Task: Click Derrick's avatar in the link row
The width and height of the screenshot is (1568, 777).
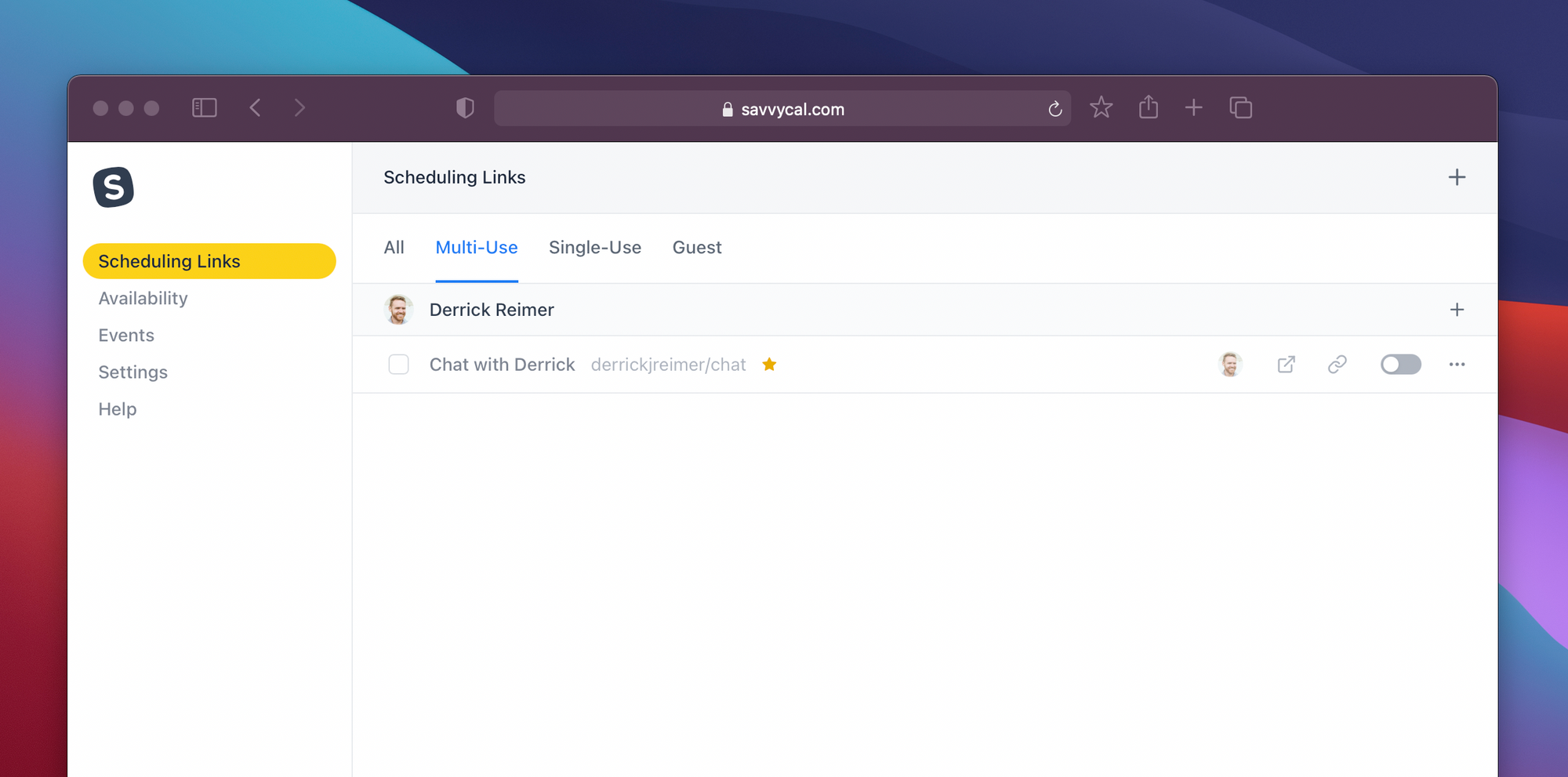Action: 1230,365
